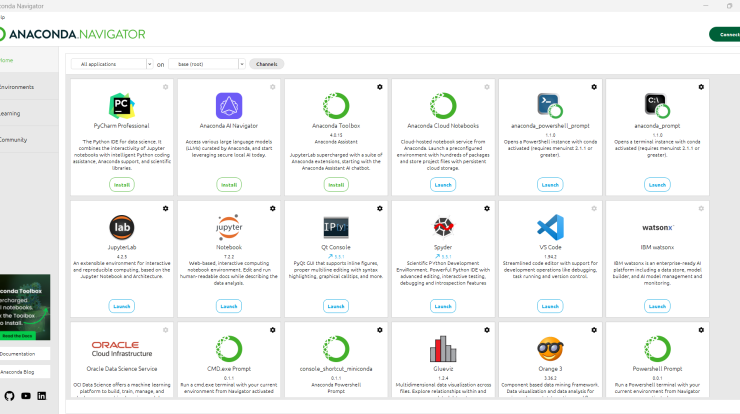Click the Glueviz bar chart icon

coord(443,349)
